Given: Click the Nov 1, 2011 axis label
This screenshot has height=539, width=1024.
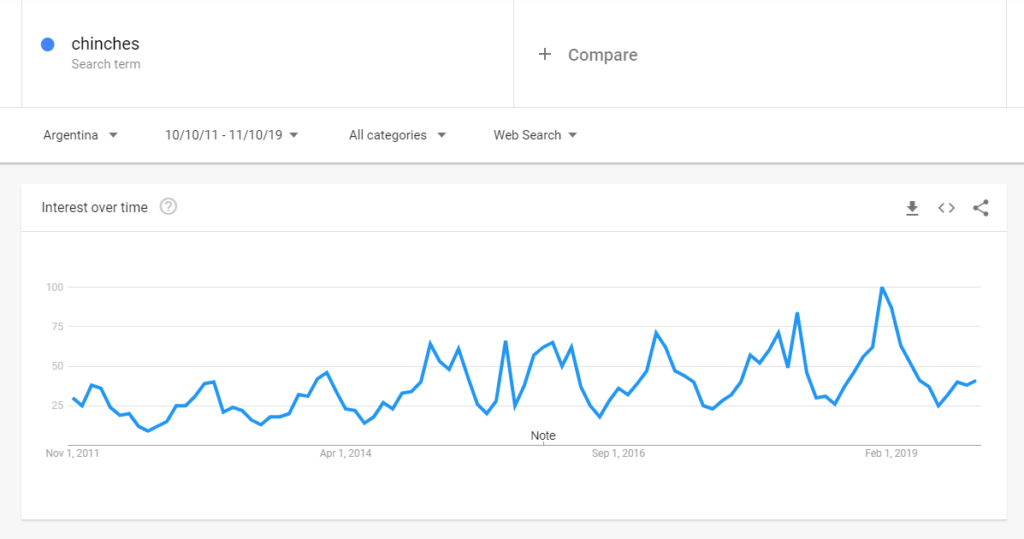Looking at the screenshot, I should 72,453.
